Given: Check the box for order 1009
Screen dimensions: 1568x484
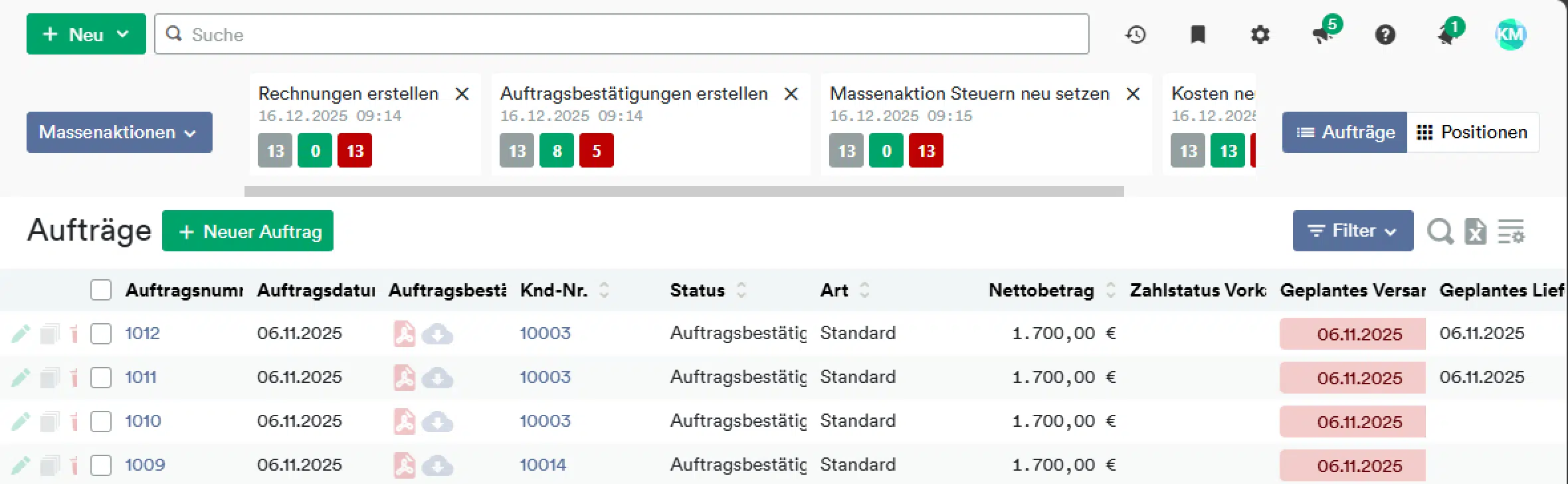Looking at the screenshot, I should (101, 465).
